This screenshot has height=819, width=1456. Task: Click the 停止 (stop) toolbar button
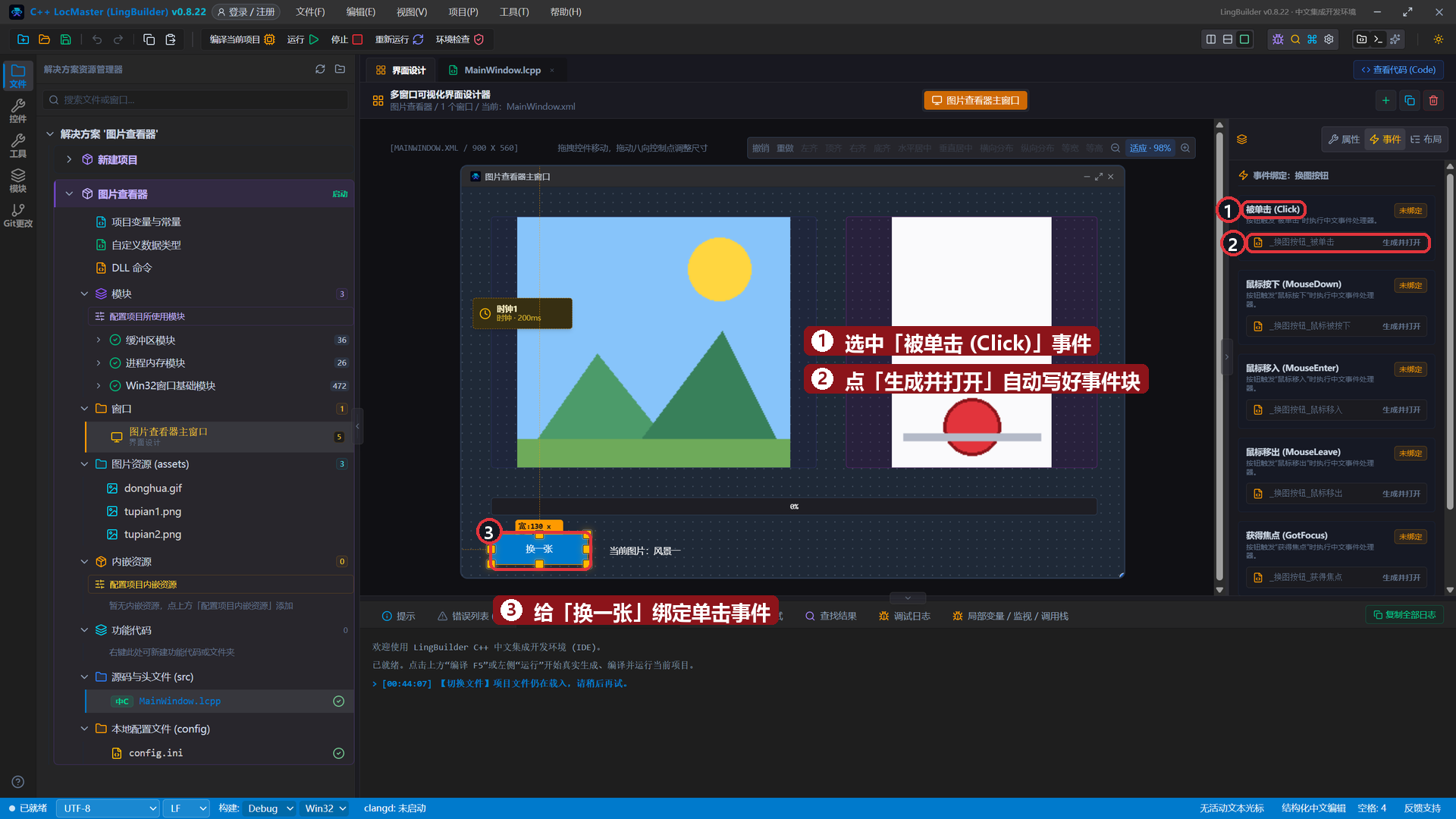pos(347,39)
